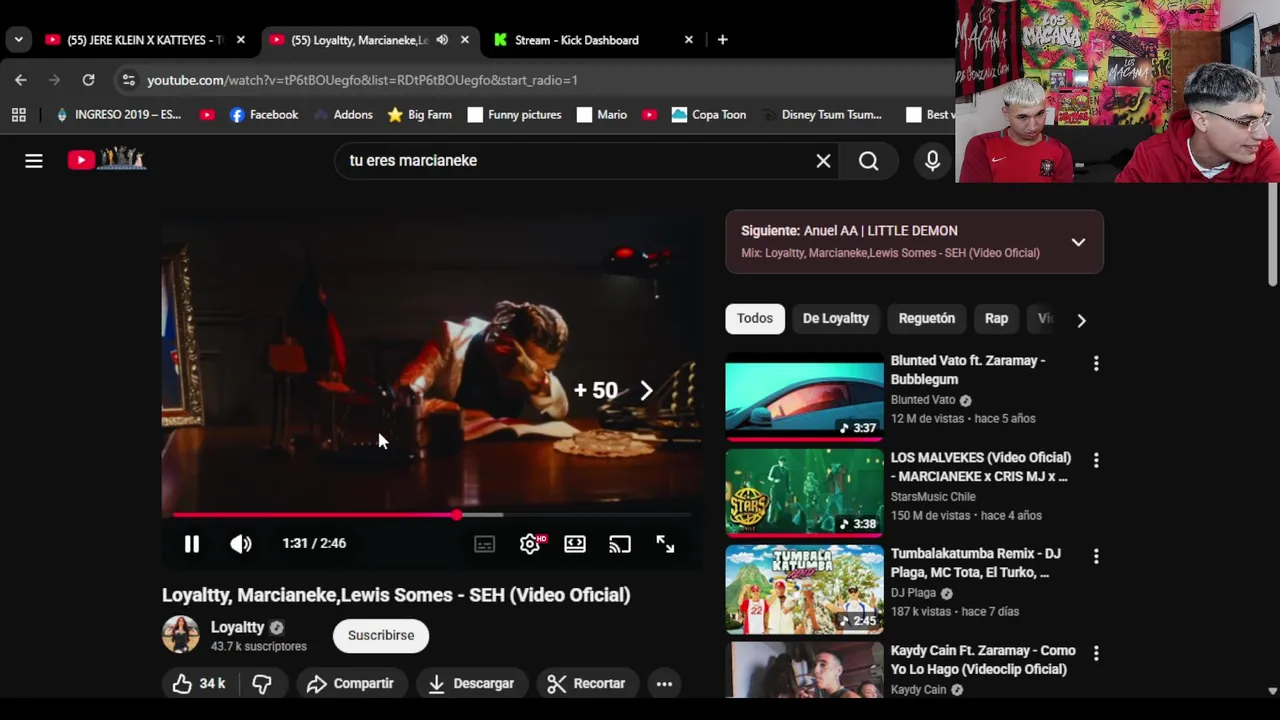The width and height of the screenshot is (1280, 720).
Task: Open player settings gear
Action: point(530,544)
